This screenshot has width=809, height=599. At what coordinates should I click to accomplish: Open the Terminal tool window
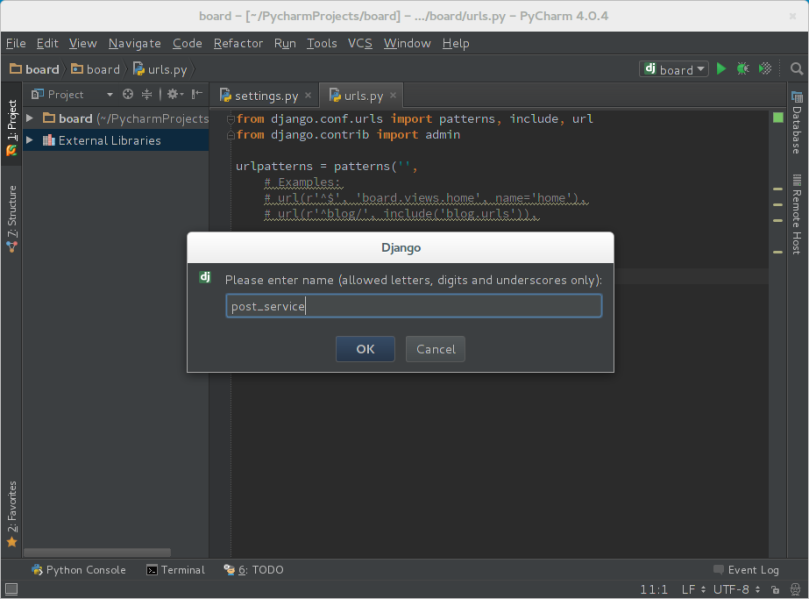176,570
